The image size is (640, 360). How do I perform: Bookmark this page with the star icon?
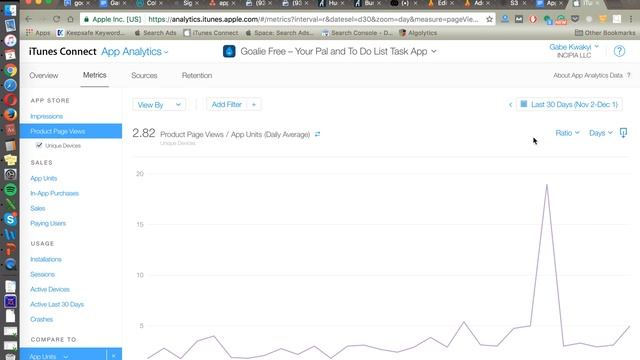(x=489, y=19)
